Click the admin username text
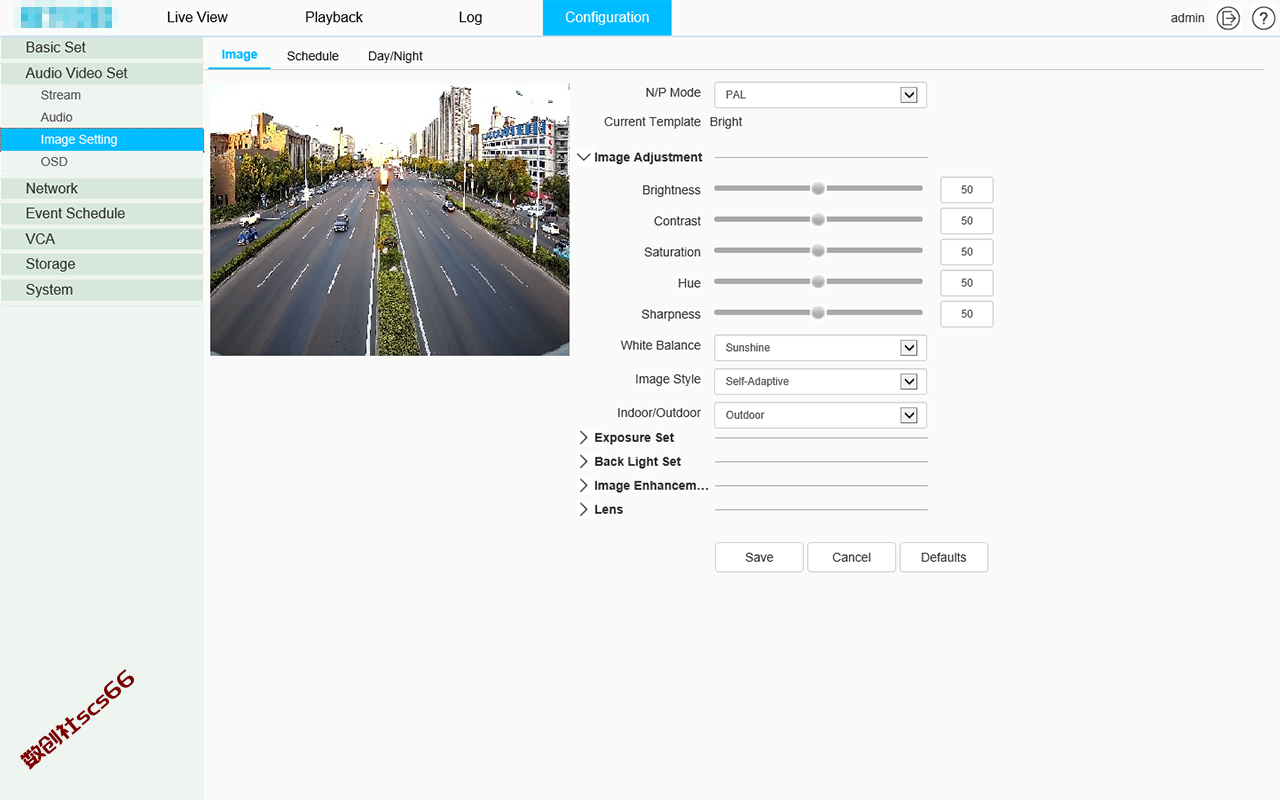 [1188, 18]
